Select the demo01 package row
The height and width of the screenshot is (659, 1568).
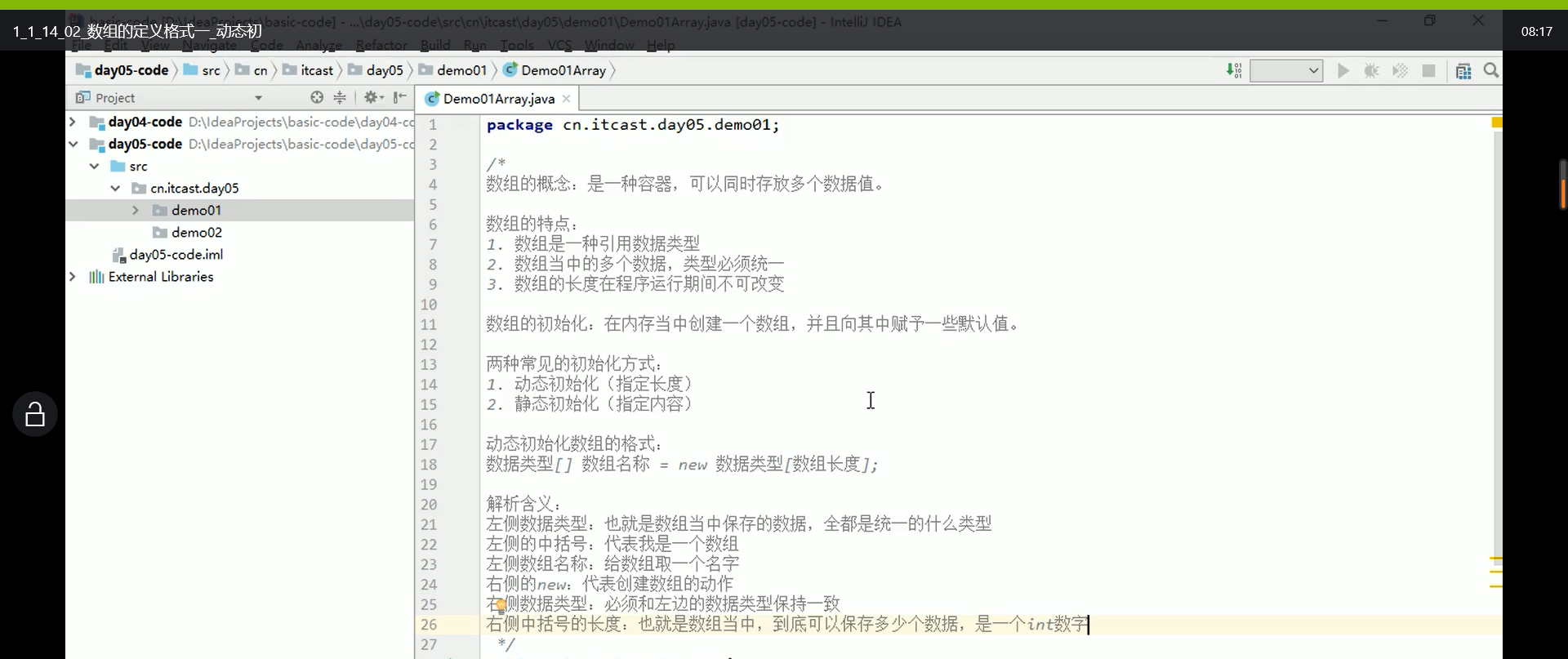239,210
